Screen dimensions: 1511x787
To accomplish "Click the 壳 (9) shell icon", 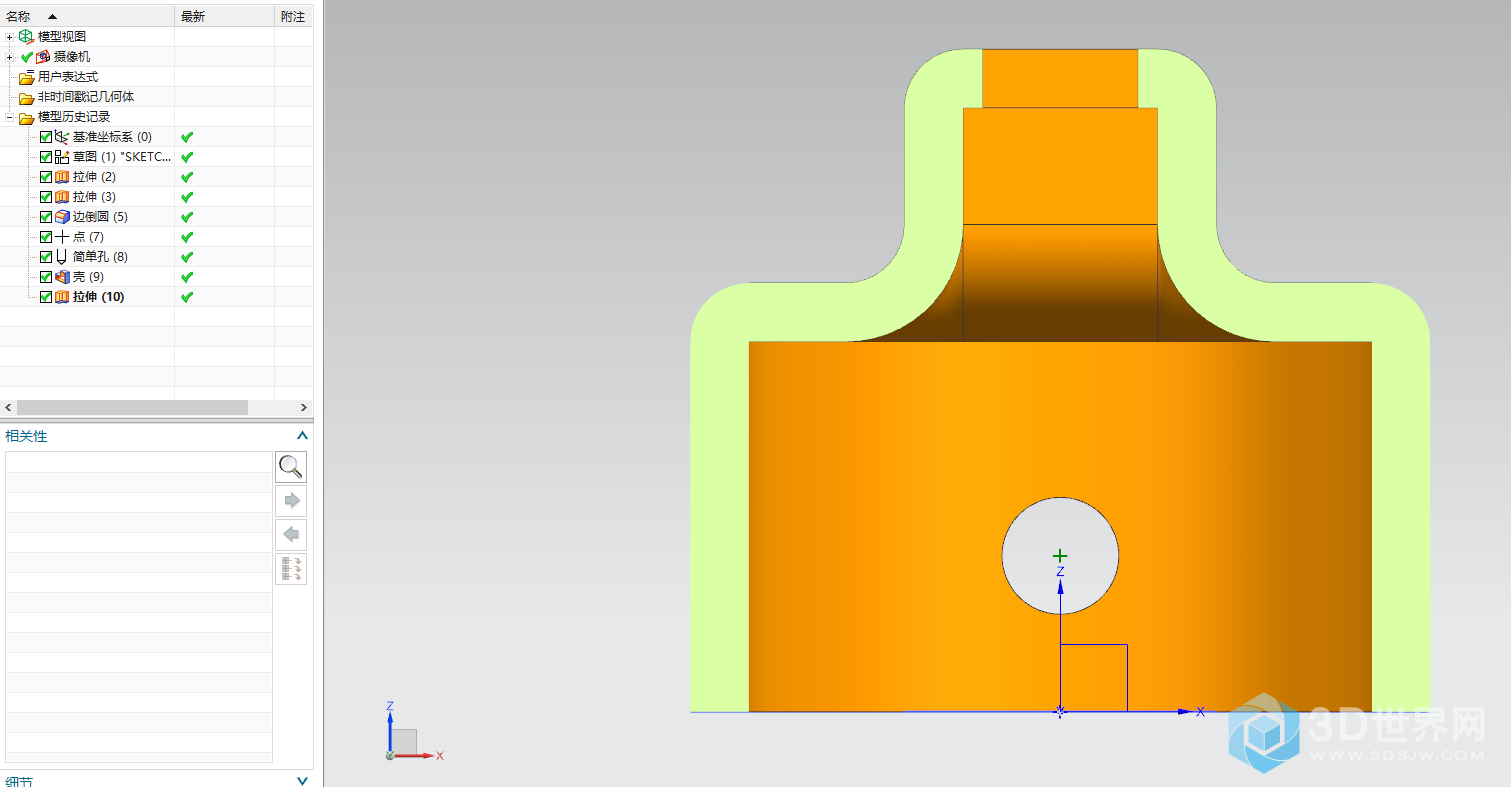I will pyautogui.click(x=62, y=277).
